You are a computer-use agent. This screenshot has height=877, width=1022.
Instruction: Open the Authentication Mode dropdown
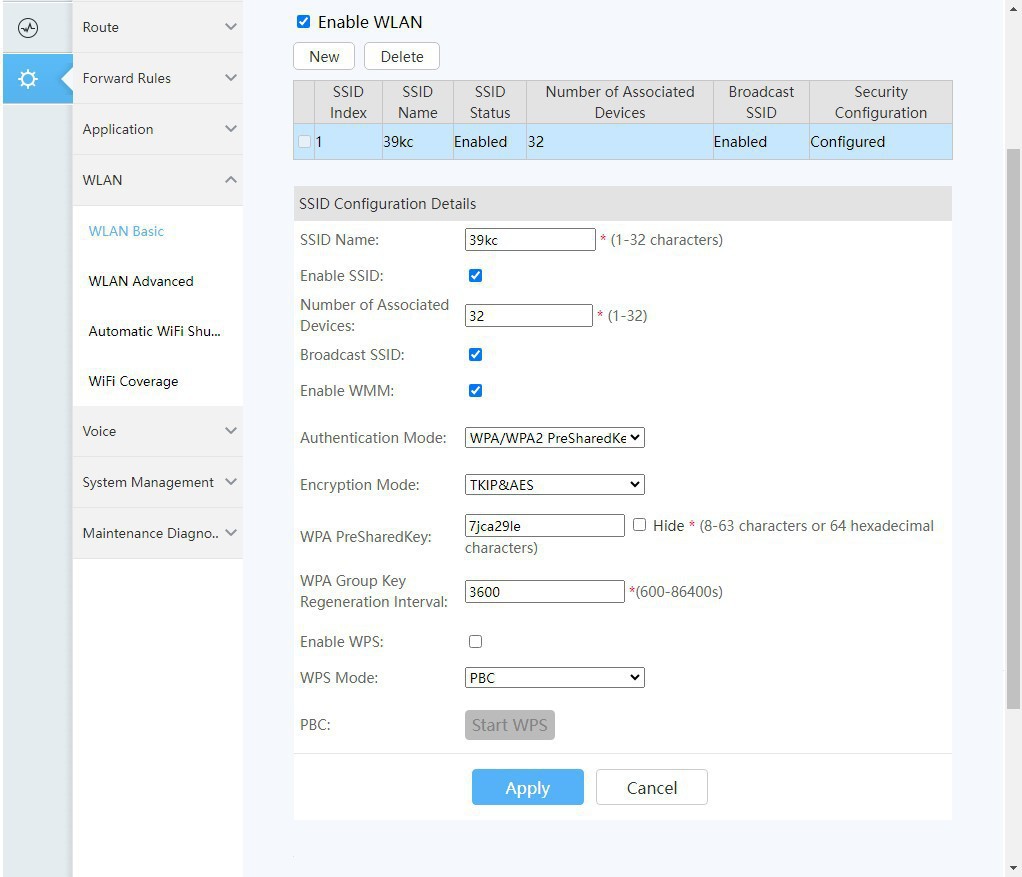(554, 438)
